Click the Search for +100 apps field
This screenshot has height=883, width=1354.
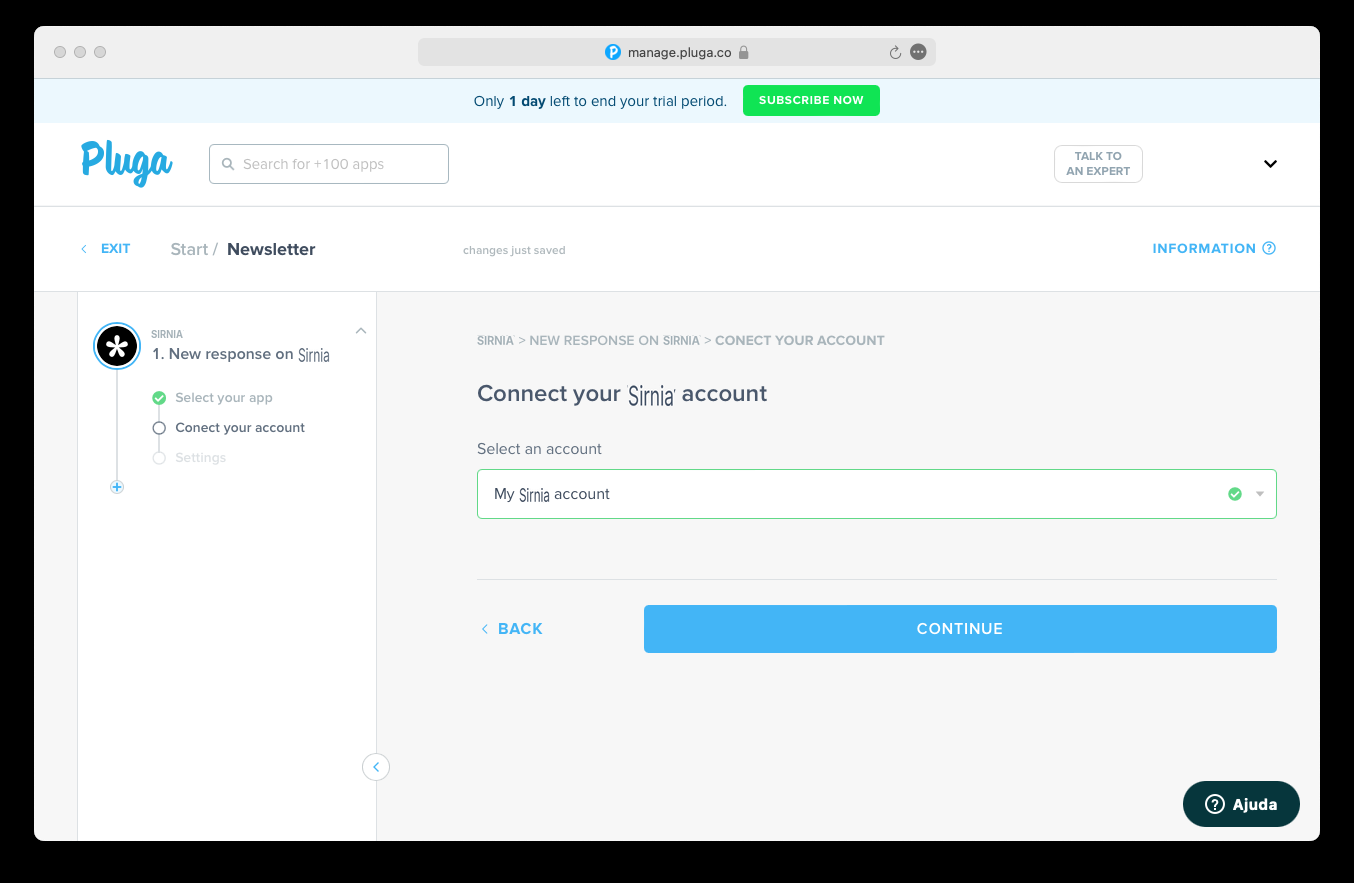329,164
